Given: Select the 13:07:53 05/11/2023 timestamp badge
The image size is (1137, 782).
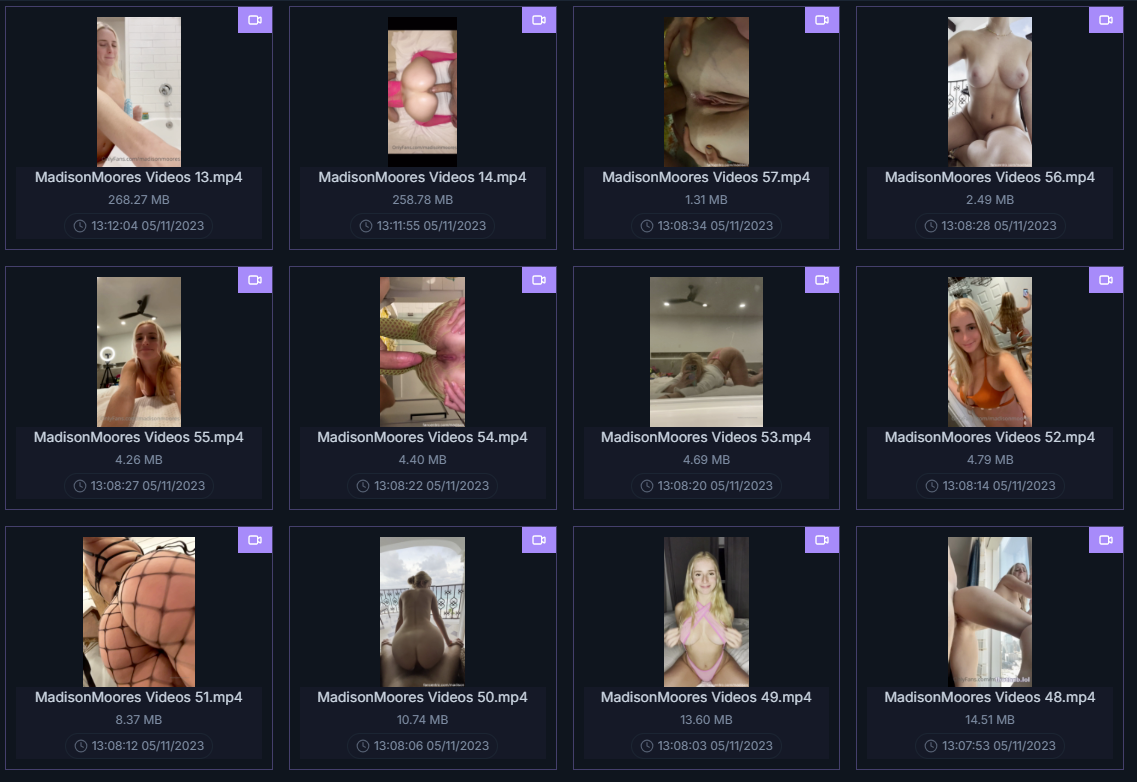Looking at the screenshot, I should 989,746.
